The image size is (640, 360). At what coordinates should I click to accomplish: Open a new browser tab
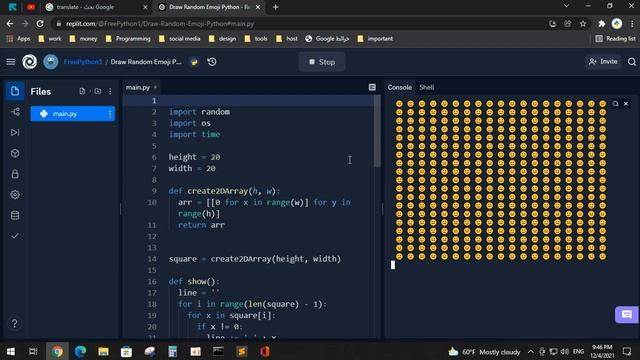coord(276,7)
